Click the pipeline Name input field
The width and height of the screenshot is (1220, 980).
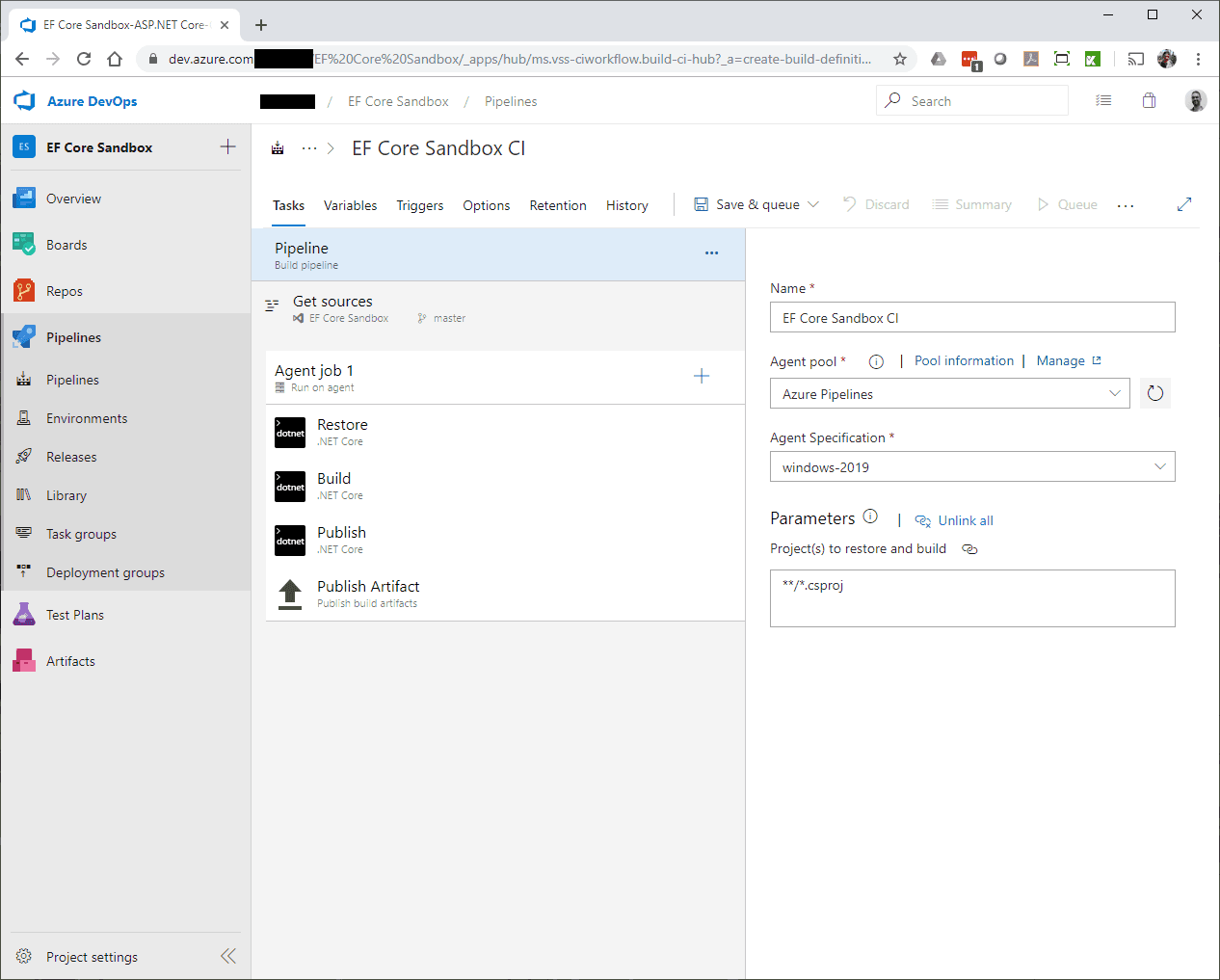tap(971, 318)
